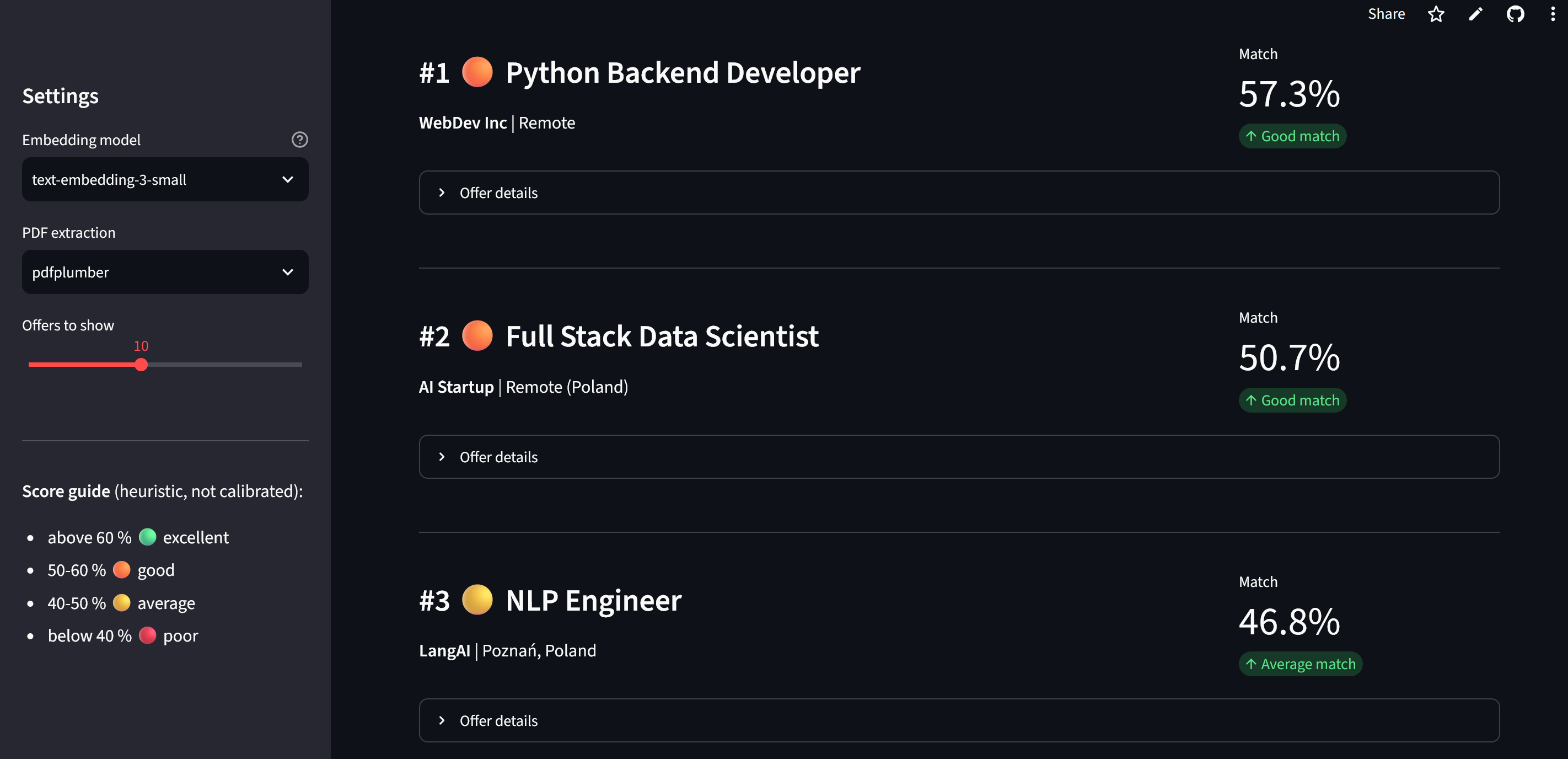Click the green excellent dot in score guide

tap(147, 537)
